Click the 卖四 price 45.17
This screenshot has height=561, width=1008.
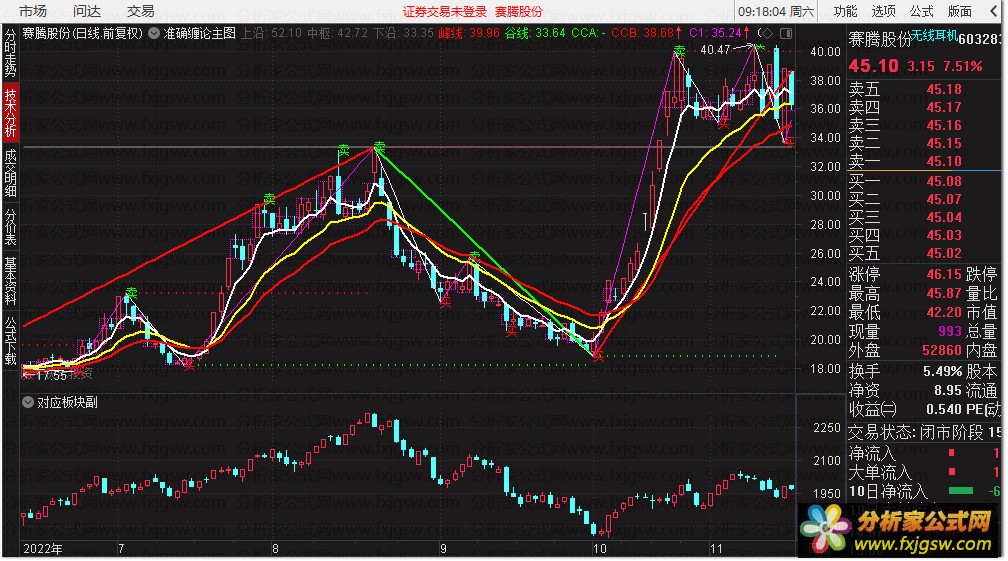point(944,107)
